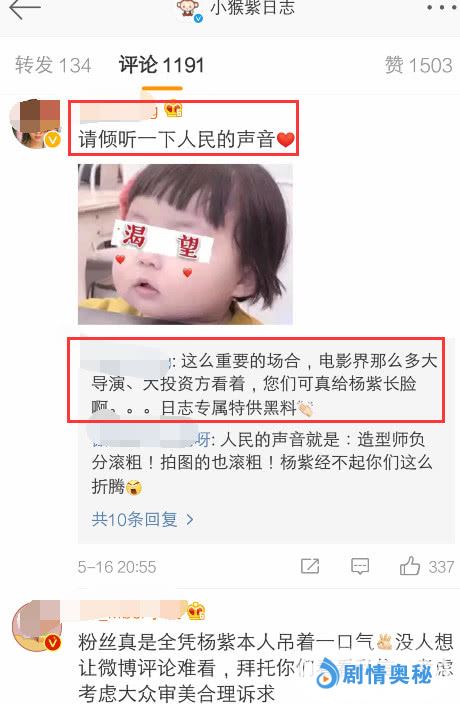Image resolution: width=460 pixels, height=704 pixels.
Task: Tap the reply bubble icon under the first comment
Action: pyautogui.click(x=360, y=566)
